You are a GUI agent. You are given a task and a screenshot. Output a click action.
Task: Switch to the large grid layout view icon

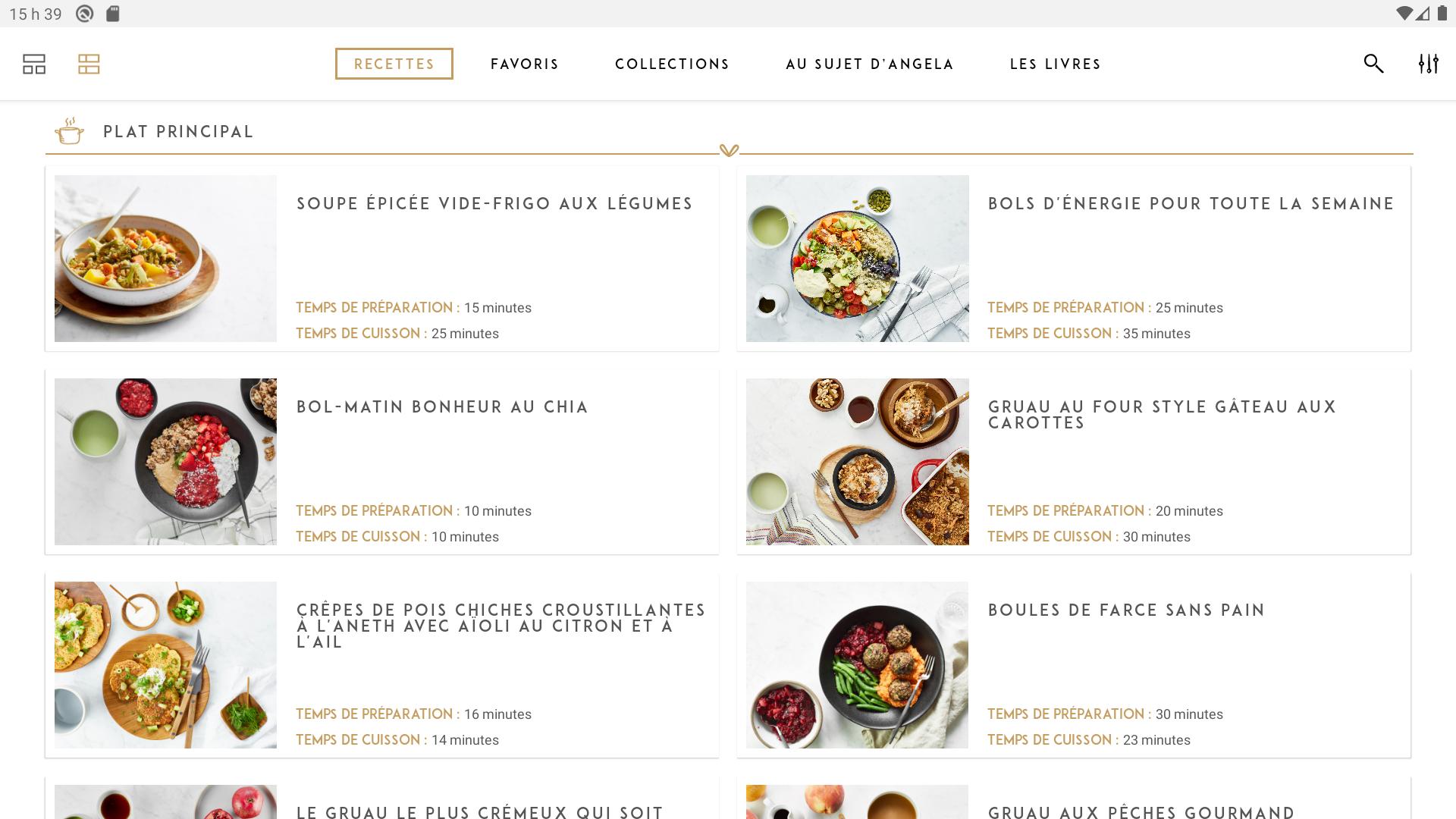(34, 64)
